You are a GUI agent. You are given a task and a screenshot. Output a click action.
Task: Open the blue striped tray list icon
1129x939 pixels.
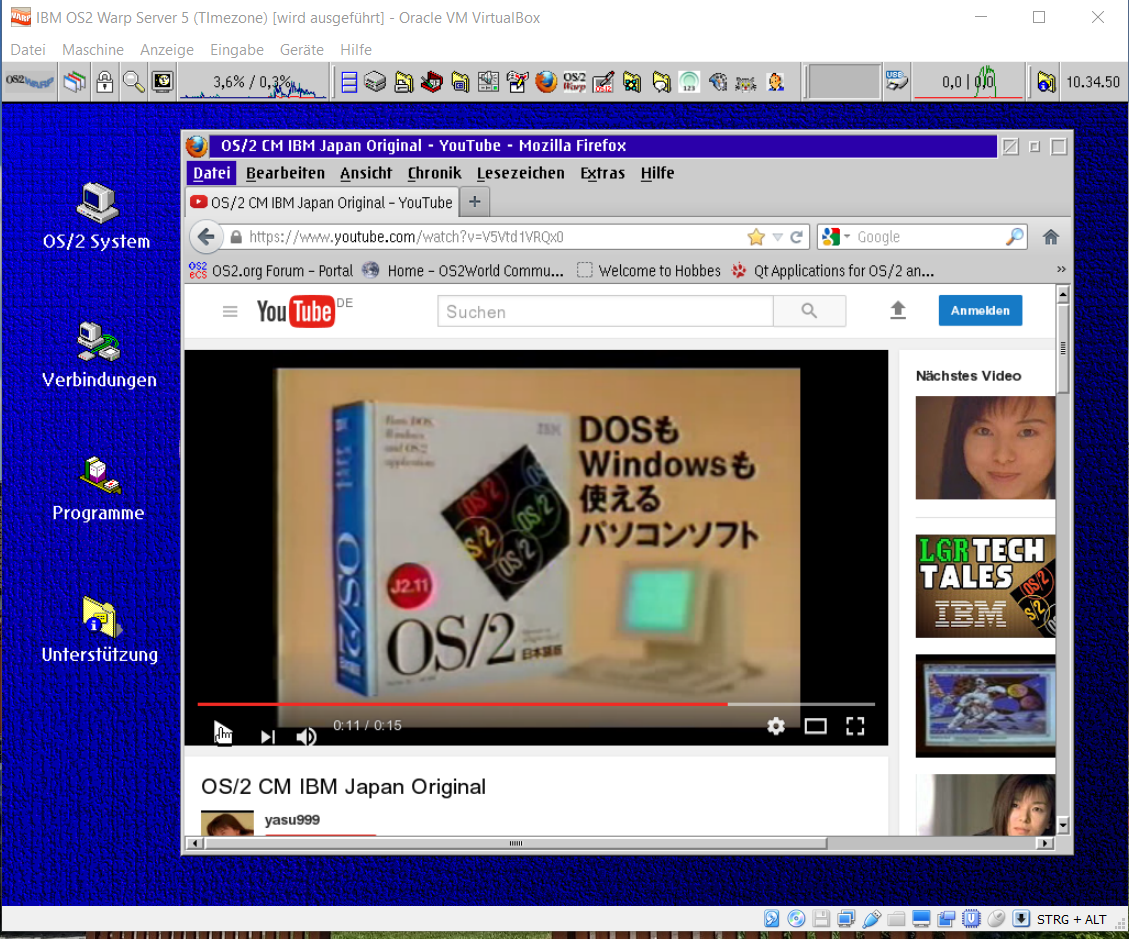tap(349, 82)
